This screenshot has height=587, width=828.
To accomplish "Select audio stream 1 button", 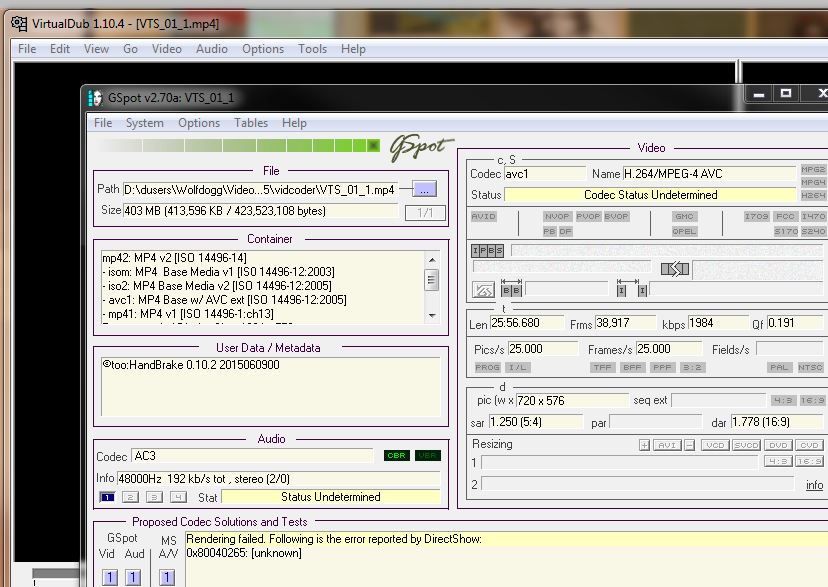I will point(107,497).
